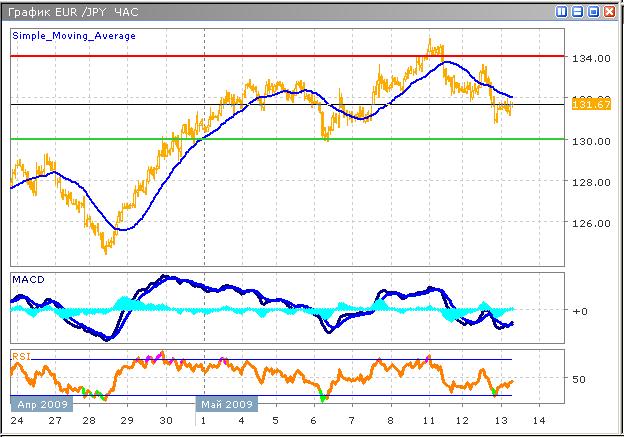Select the green support line at 130.00
This screenshot has width=624, height=437.
pos(250,139)
